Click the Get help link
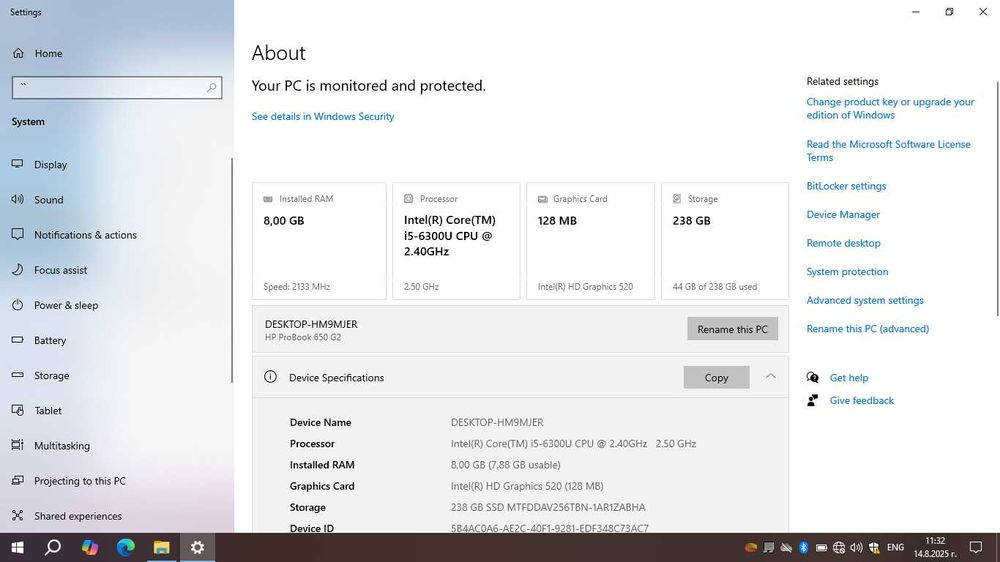 [x=848, y=378]
